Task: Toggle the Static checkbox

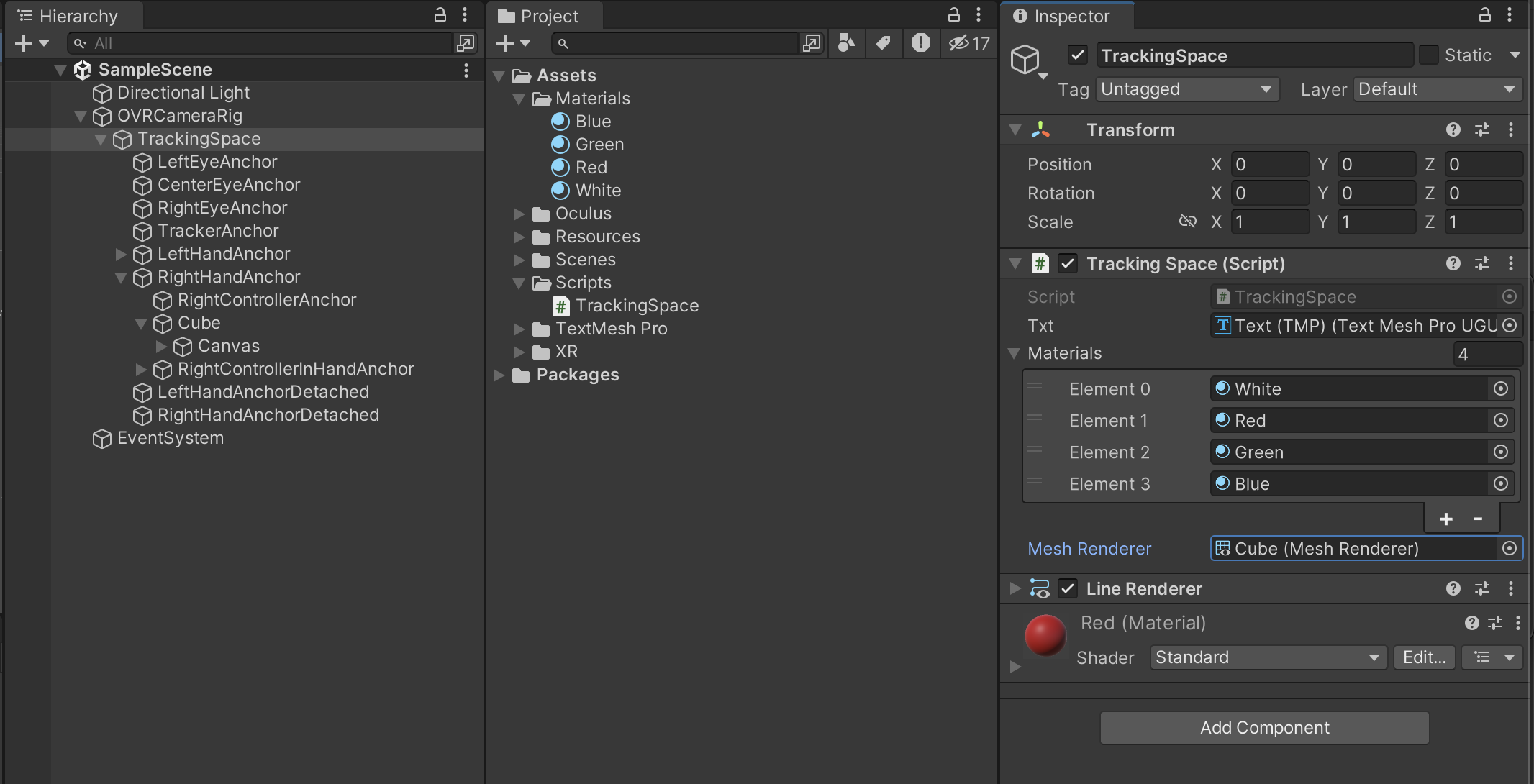Action: [x=1429, y=55]
